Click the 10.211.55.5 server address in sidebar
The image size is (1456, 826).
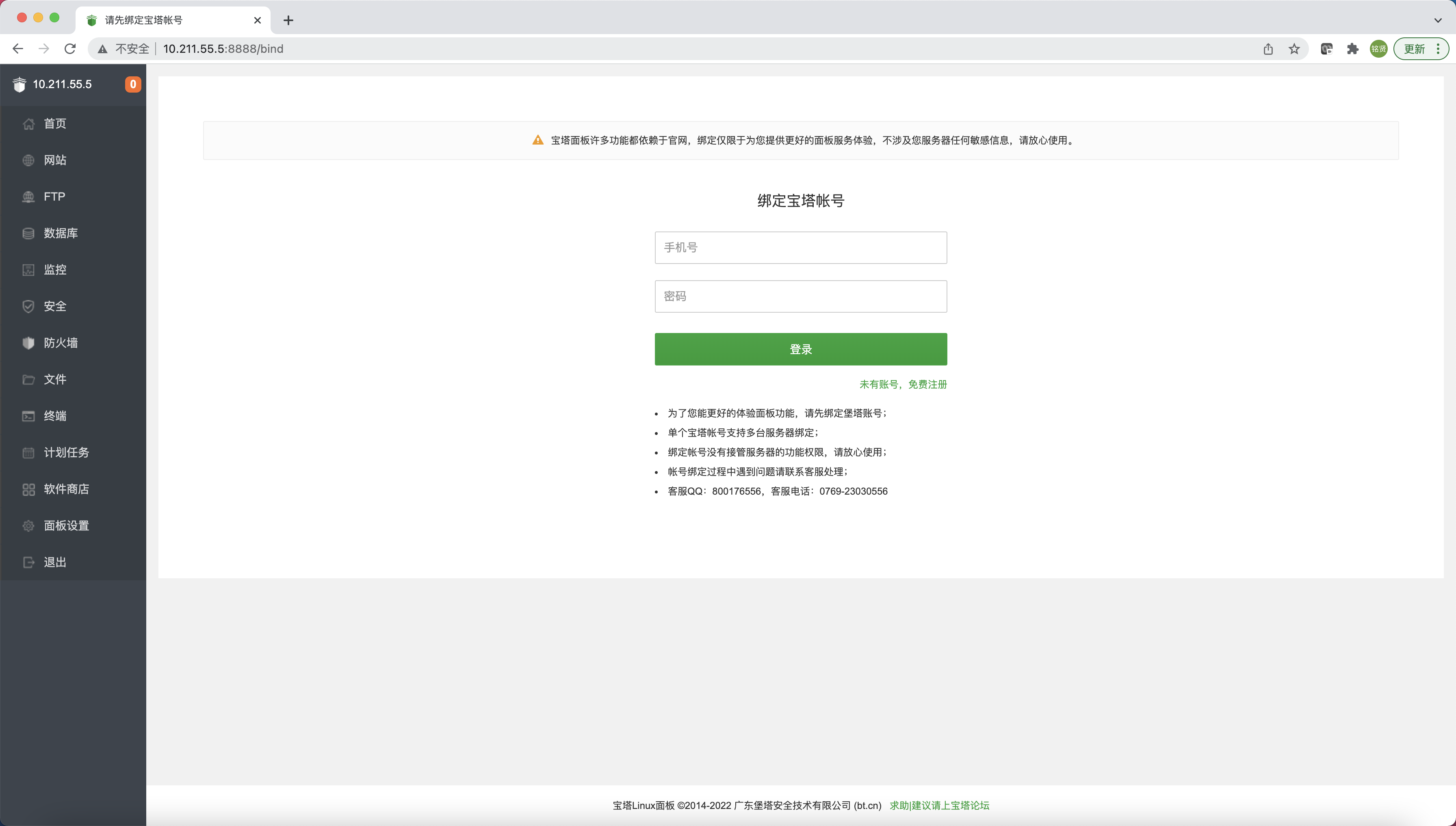(x=63, y=84)
